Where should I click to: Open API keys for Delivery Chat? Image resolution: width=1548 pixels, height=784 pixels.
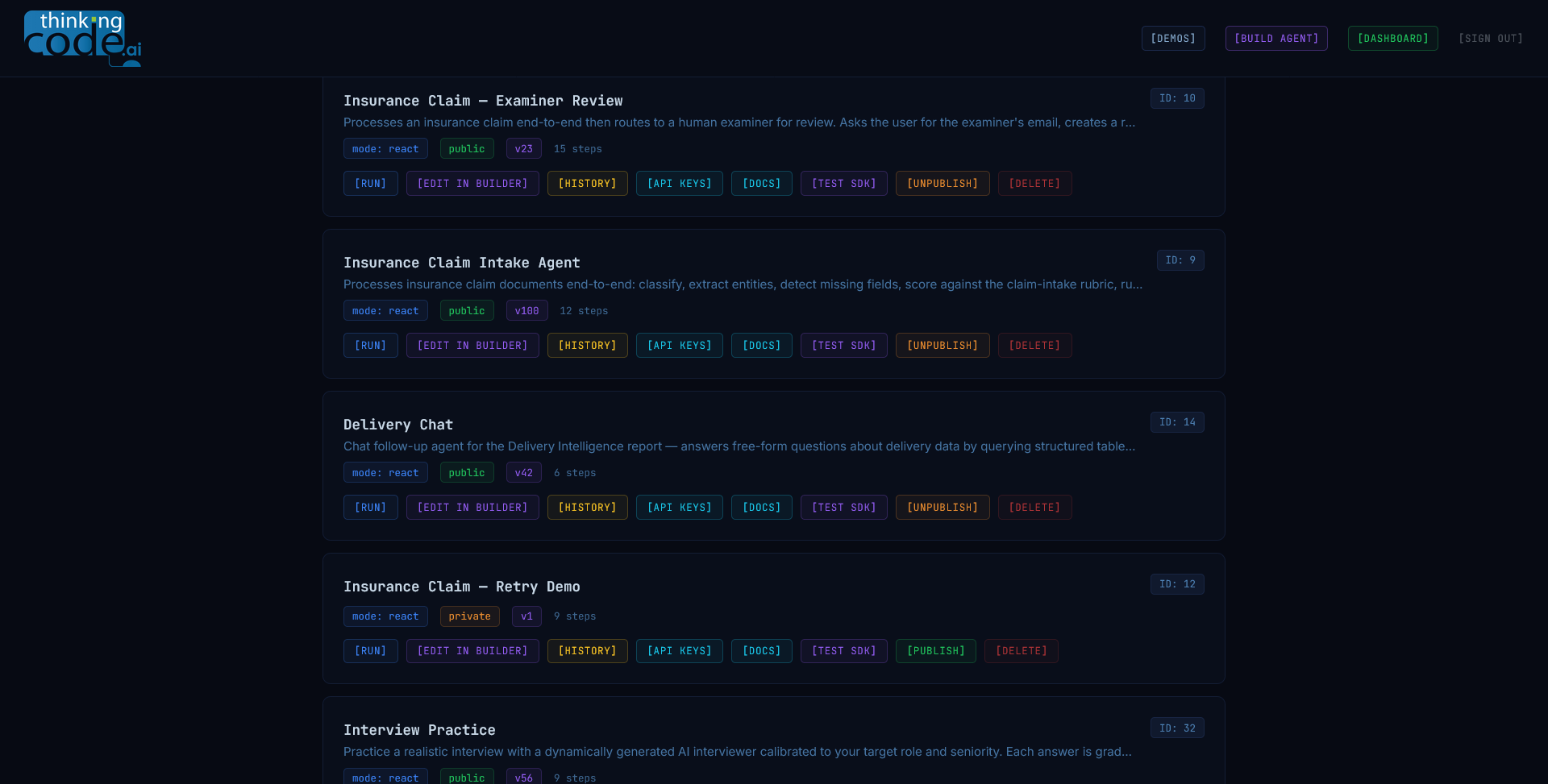pos(680,508)
